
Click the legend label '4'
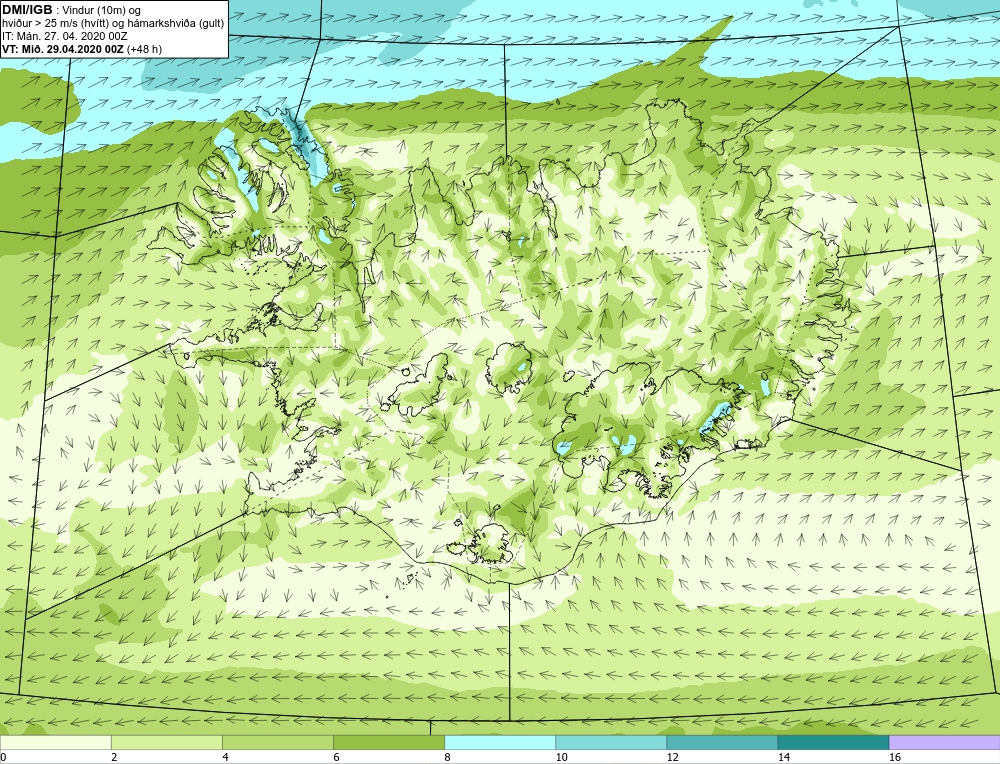[x=225, y=757]
